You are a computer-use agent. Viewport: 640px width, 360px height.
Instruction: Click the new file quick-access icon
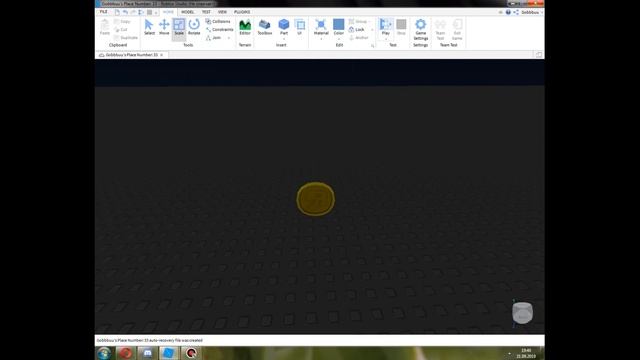(x=118, y=12)
